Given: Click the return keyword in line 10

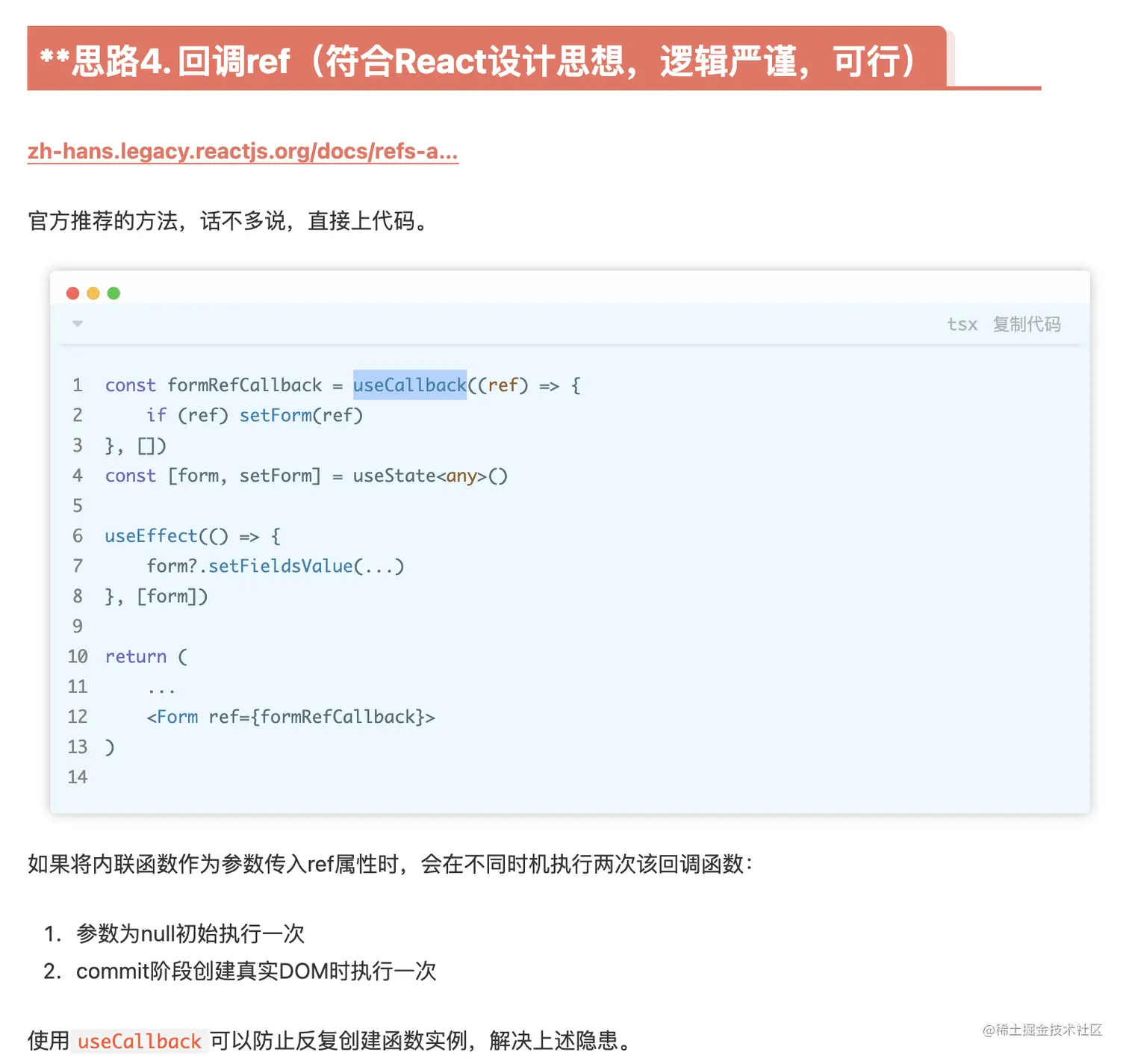Looking at the screenshot, I should (x=136, y=656).
